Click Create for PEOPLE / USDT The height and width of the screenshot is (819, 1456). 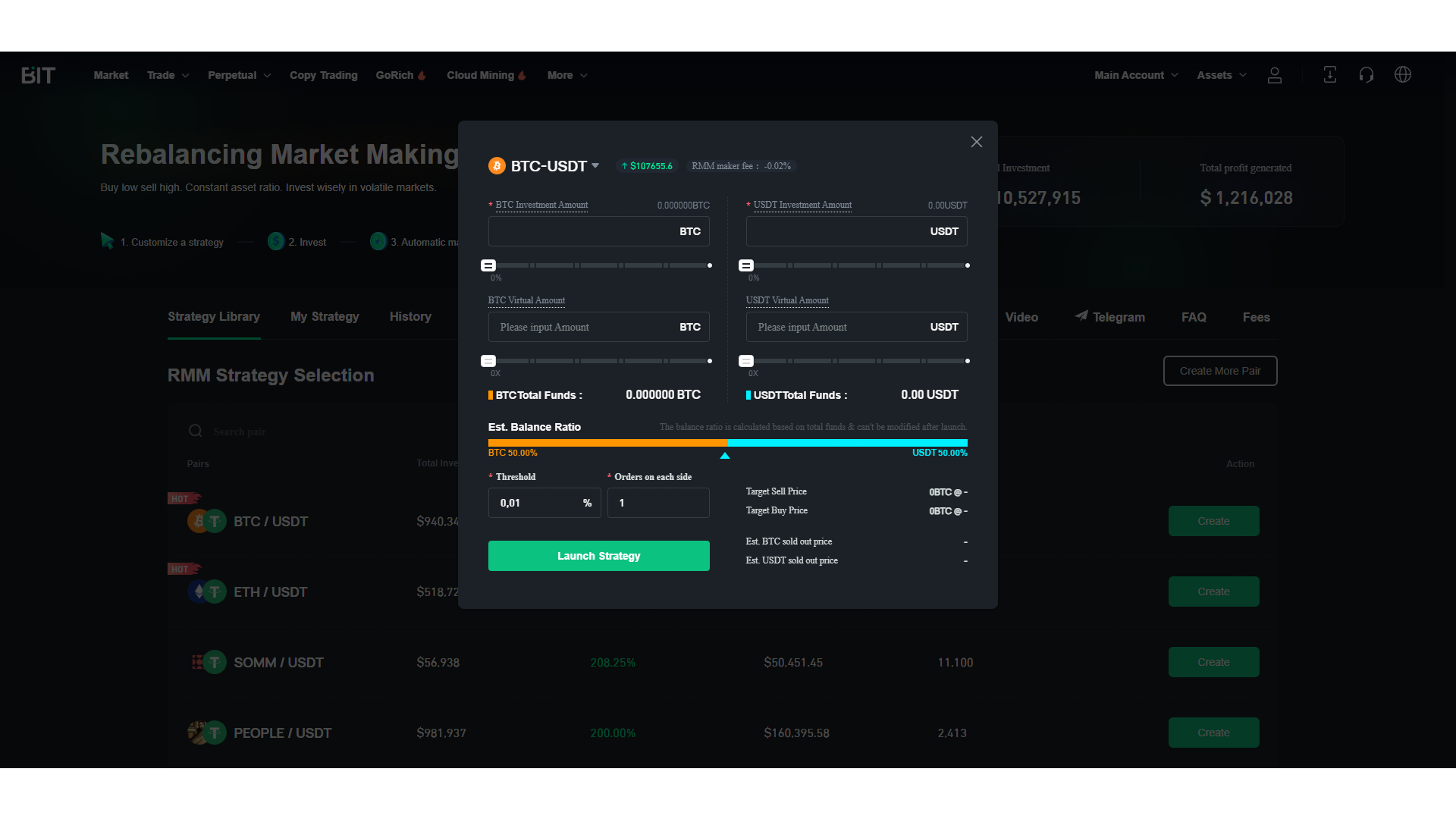pyautogui.click(x=1213, y=733)
